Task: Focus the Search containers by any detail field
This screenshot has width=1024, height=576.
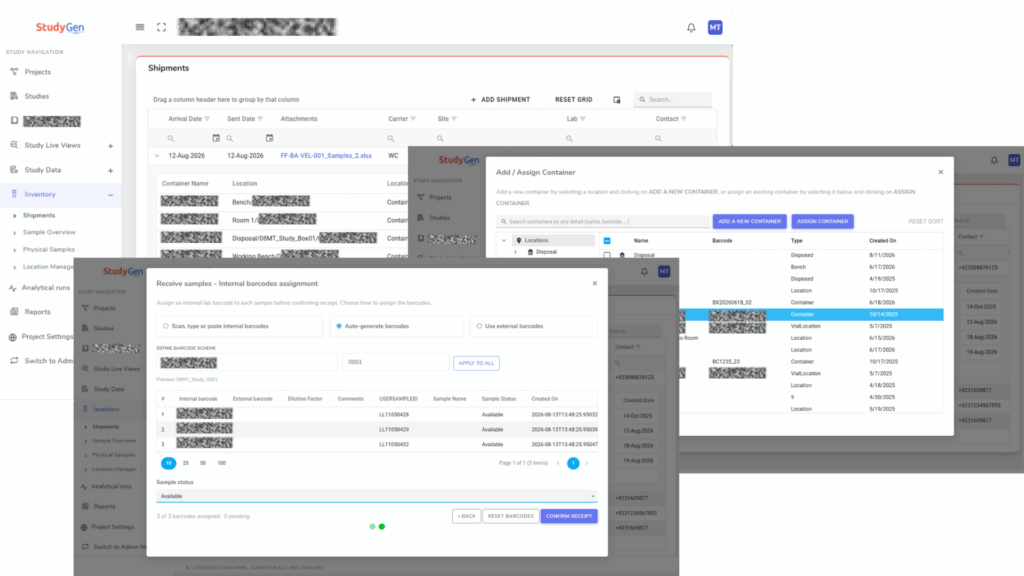Action: click(x=603, y=221)
